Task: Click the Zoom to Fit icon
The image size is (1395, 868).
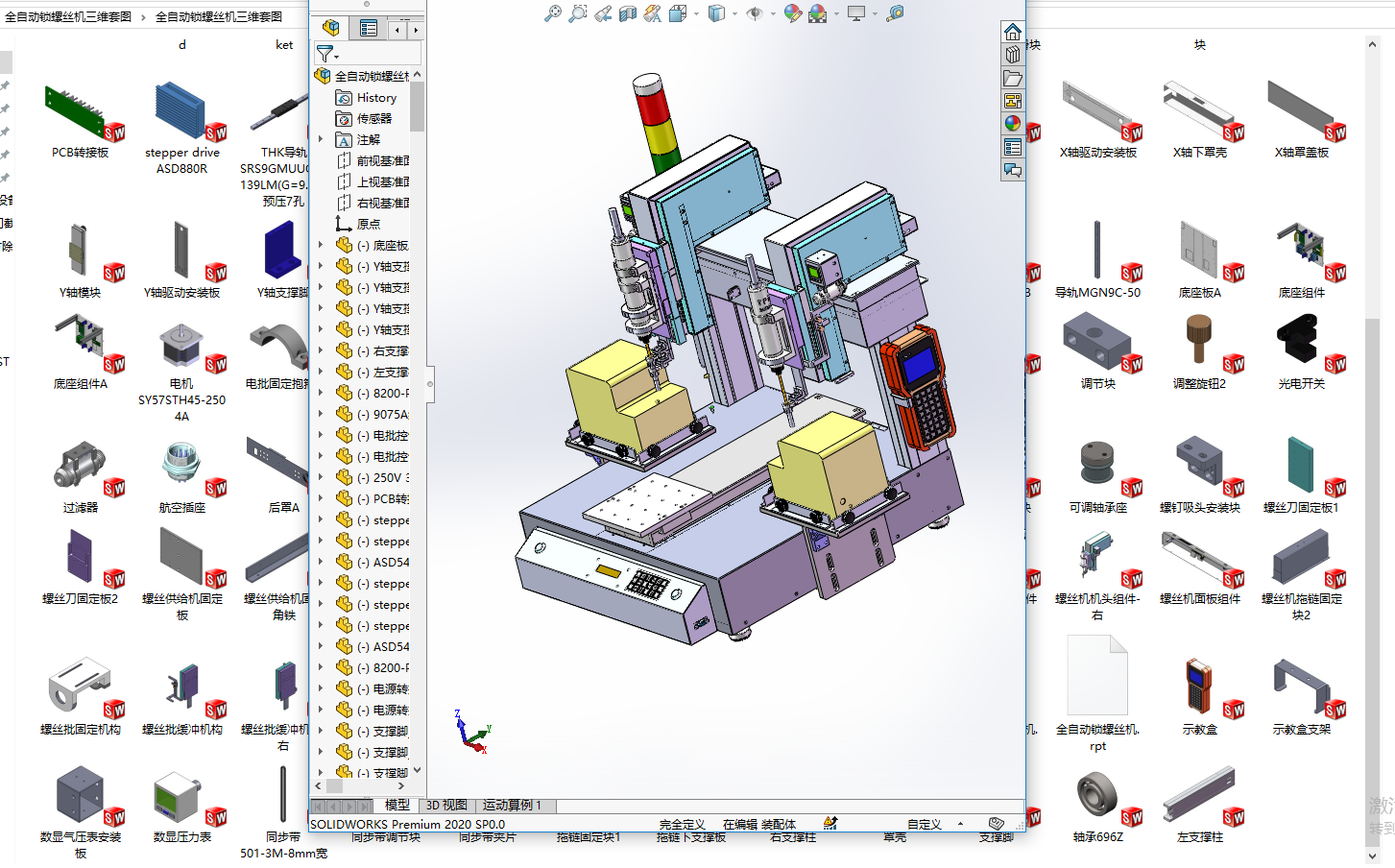Action: coord(553,13)
